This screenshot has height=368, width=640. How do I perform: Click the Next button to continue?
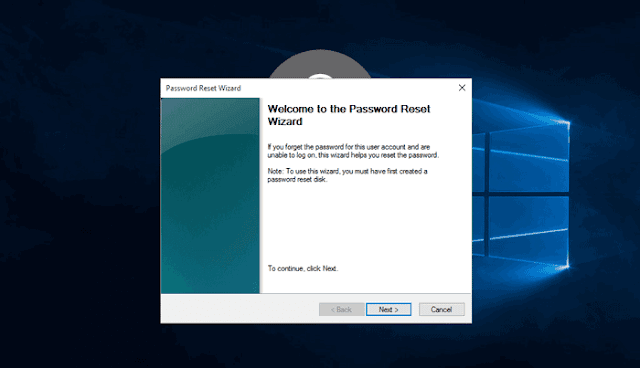pos(389,309)
